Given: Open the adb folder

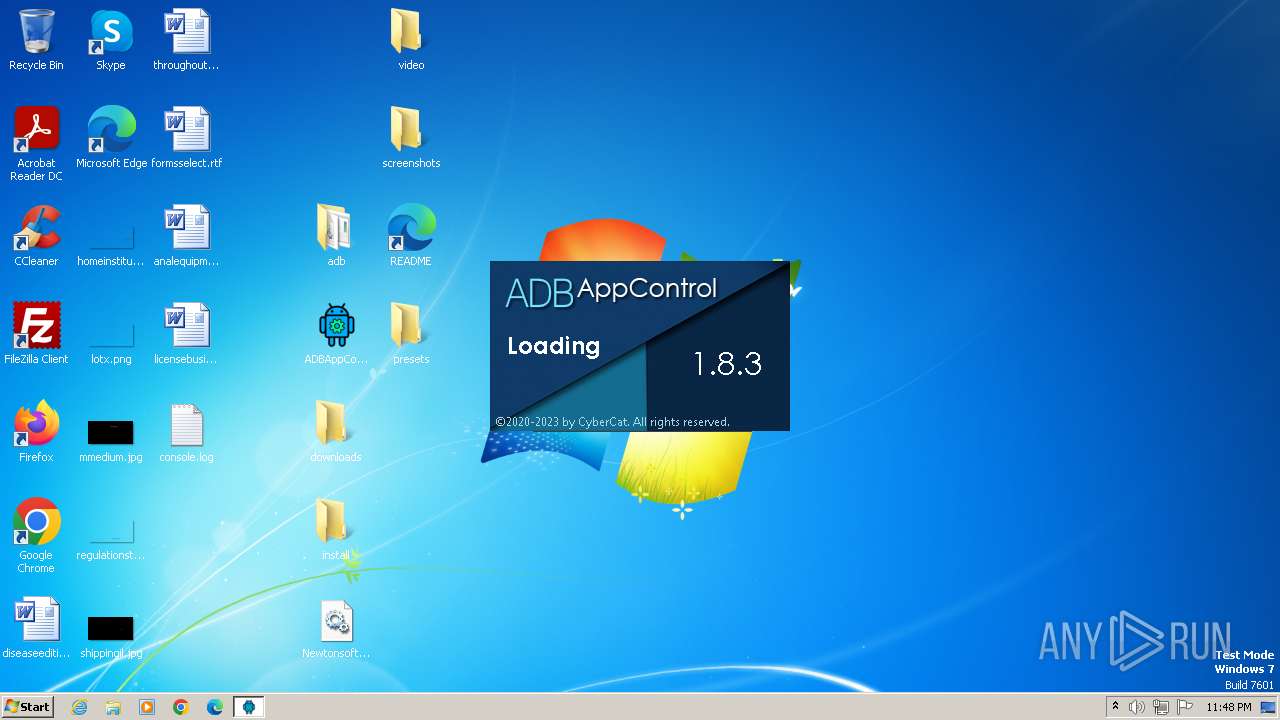Looking at the screenshot, I should (x=336, y=236).
